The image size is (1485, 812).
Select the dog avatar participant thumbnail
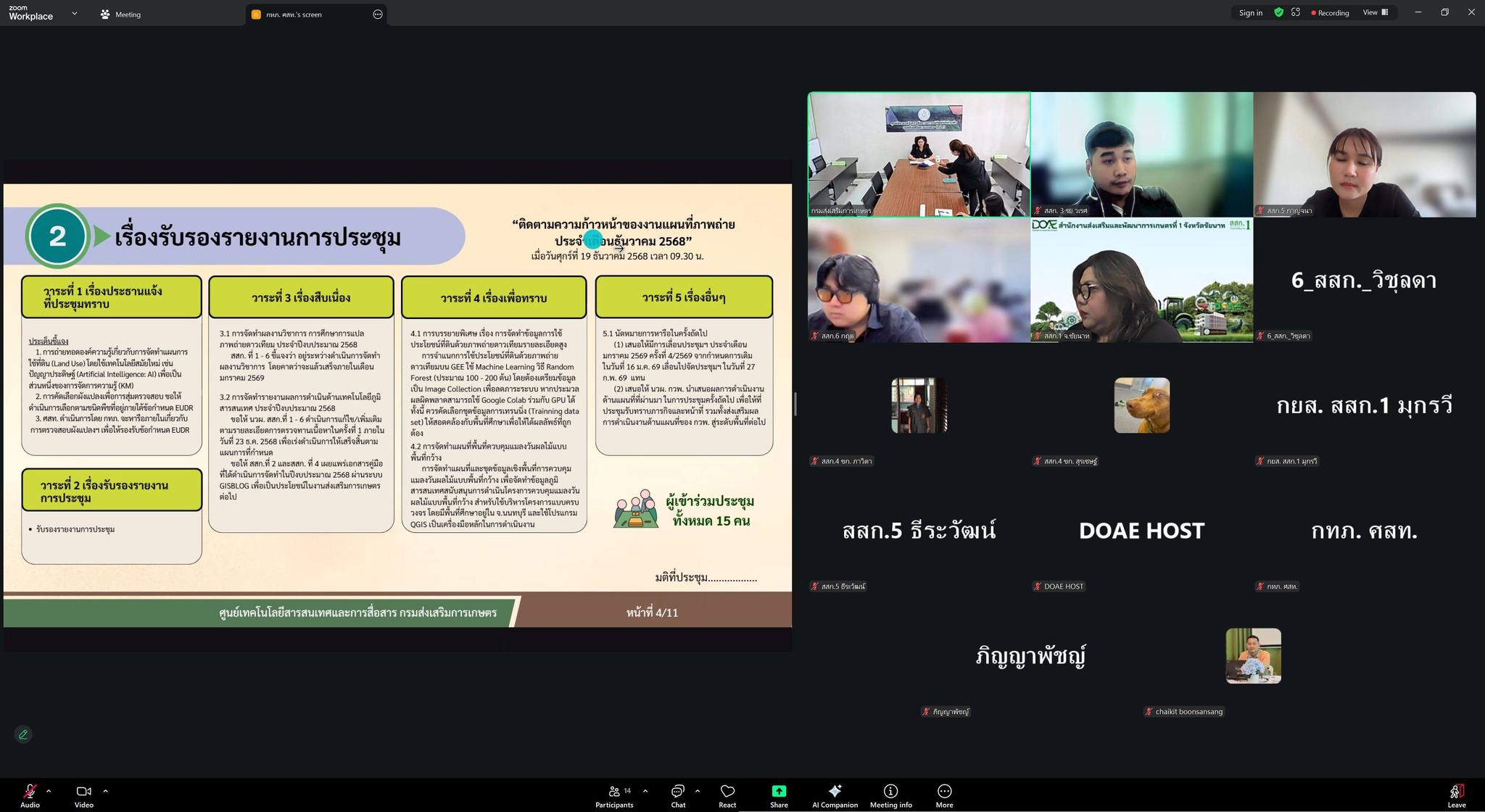click(x=1141, y=405)
